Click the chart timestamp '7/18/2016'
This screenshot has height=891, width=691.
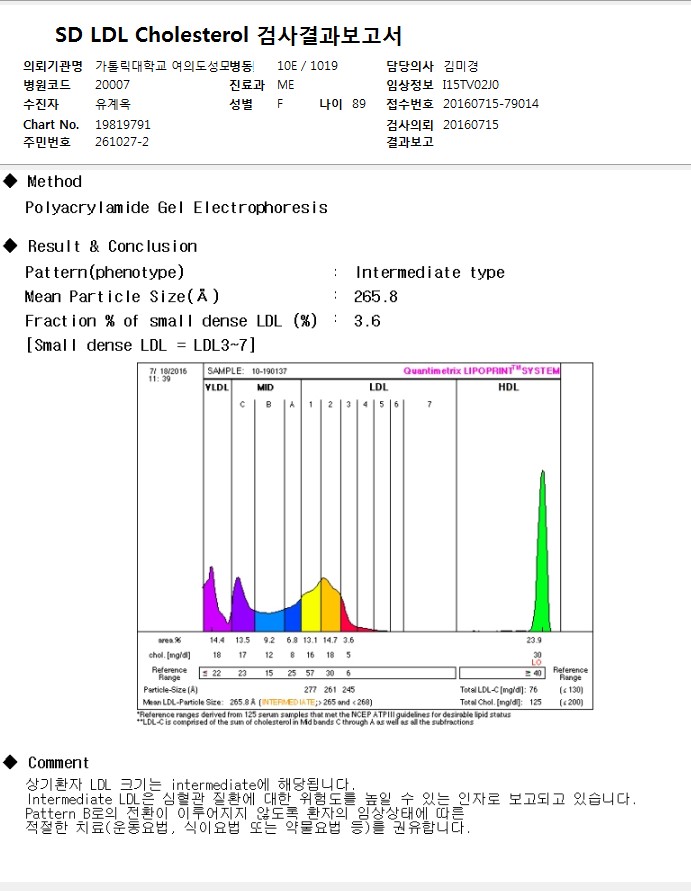(x=168, y=371)
